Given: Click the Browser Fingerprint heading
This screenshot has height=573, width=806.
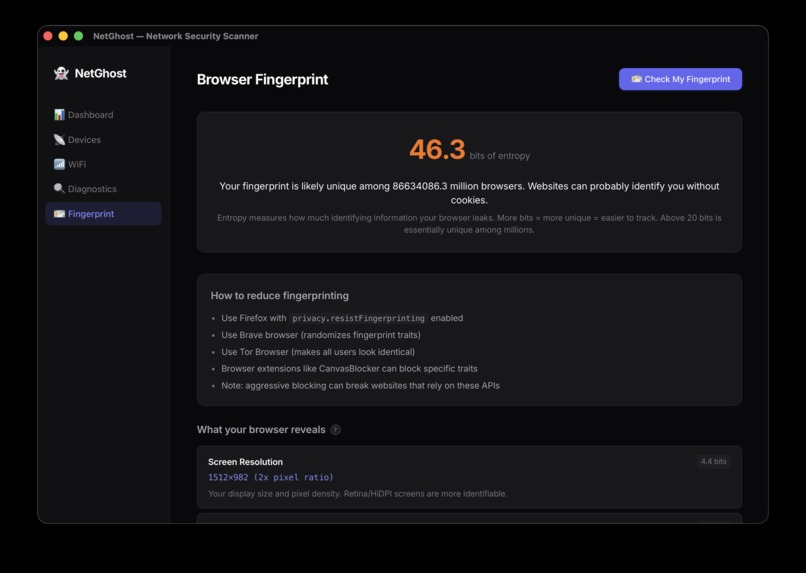Looking at the screenshot, I should 262,80.
